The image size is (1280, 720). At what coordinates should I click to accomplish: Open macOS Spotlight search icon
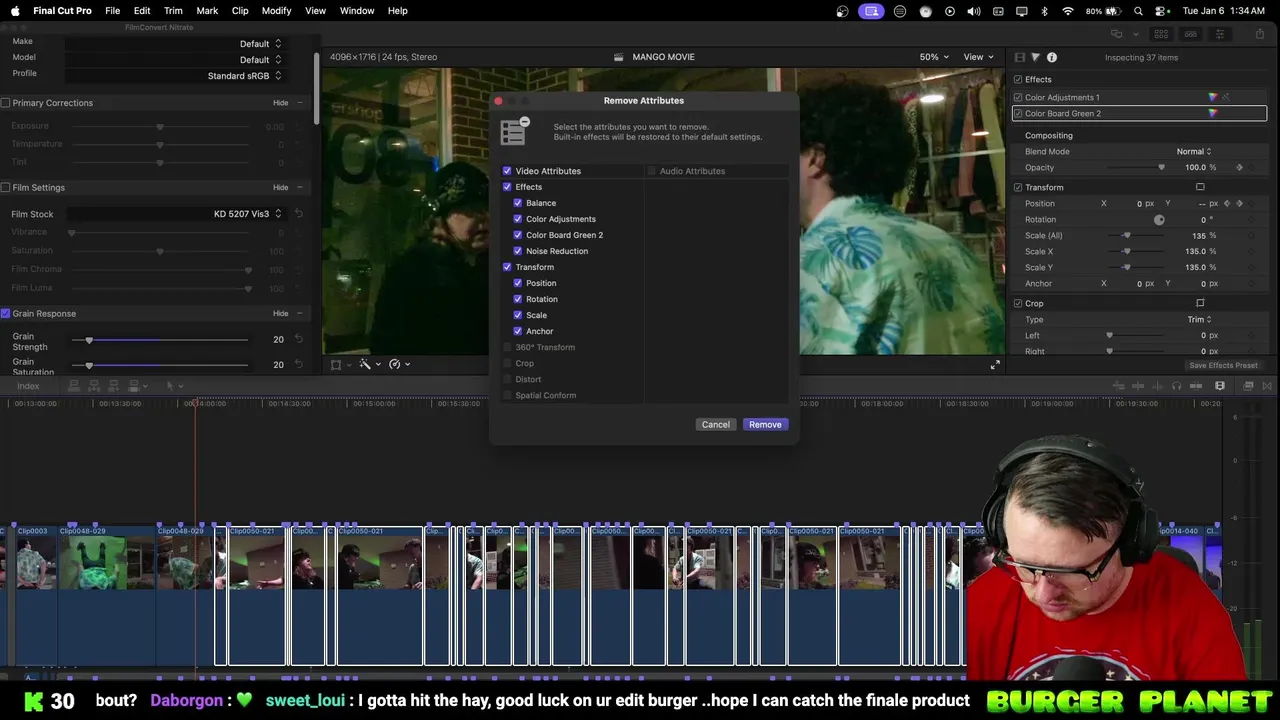coord(1138,11)
